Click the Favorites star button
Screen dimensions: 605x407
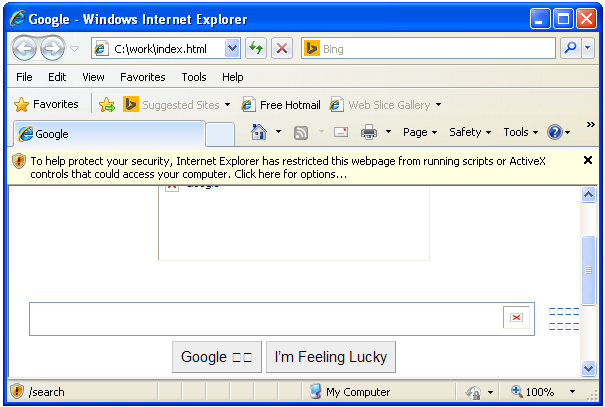coord(46,104)
